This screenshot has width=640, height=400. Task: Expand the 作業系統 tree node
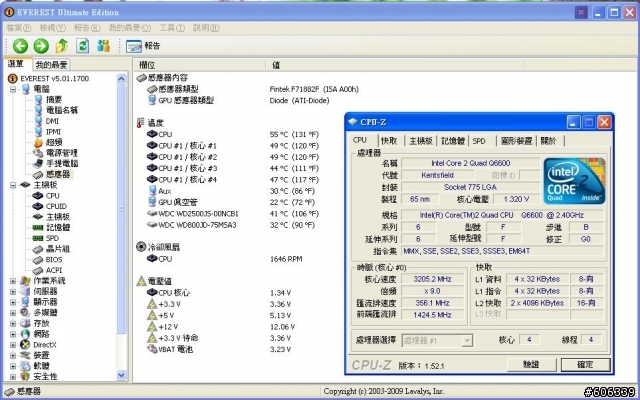(x=13, y=281)
